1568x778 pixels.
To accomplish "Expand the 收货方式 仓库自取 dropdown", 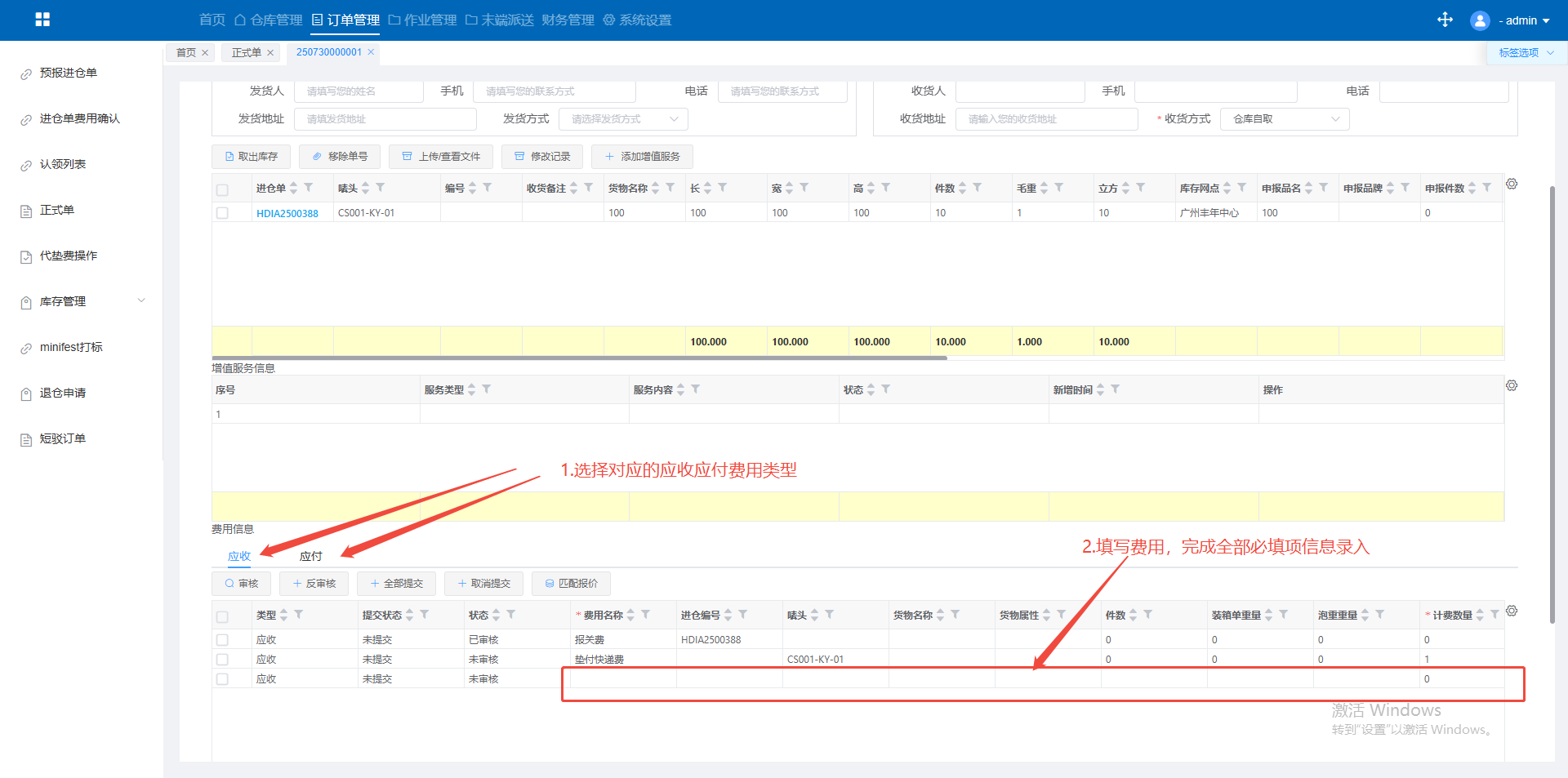I will pos(1284,119).
